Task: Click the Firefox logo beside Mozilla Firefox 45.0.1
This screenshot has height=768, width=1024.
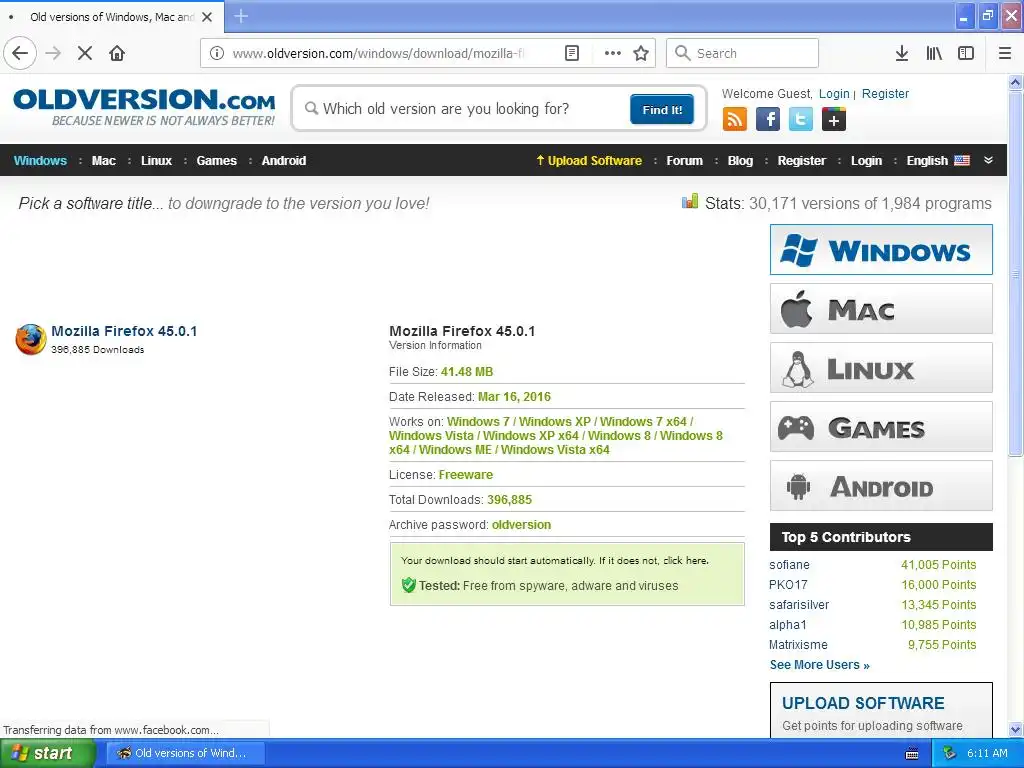Action: click(31, 340)
